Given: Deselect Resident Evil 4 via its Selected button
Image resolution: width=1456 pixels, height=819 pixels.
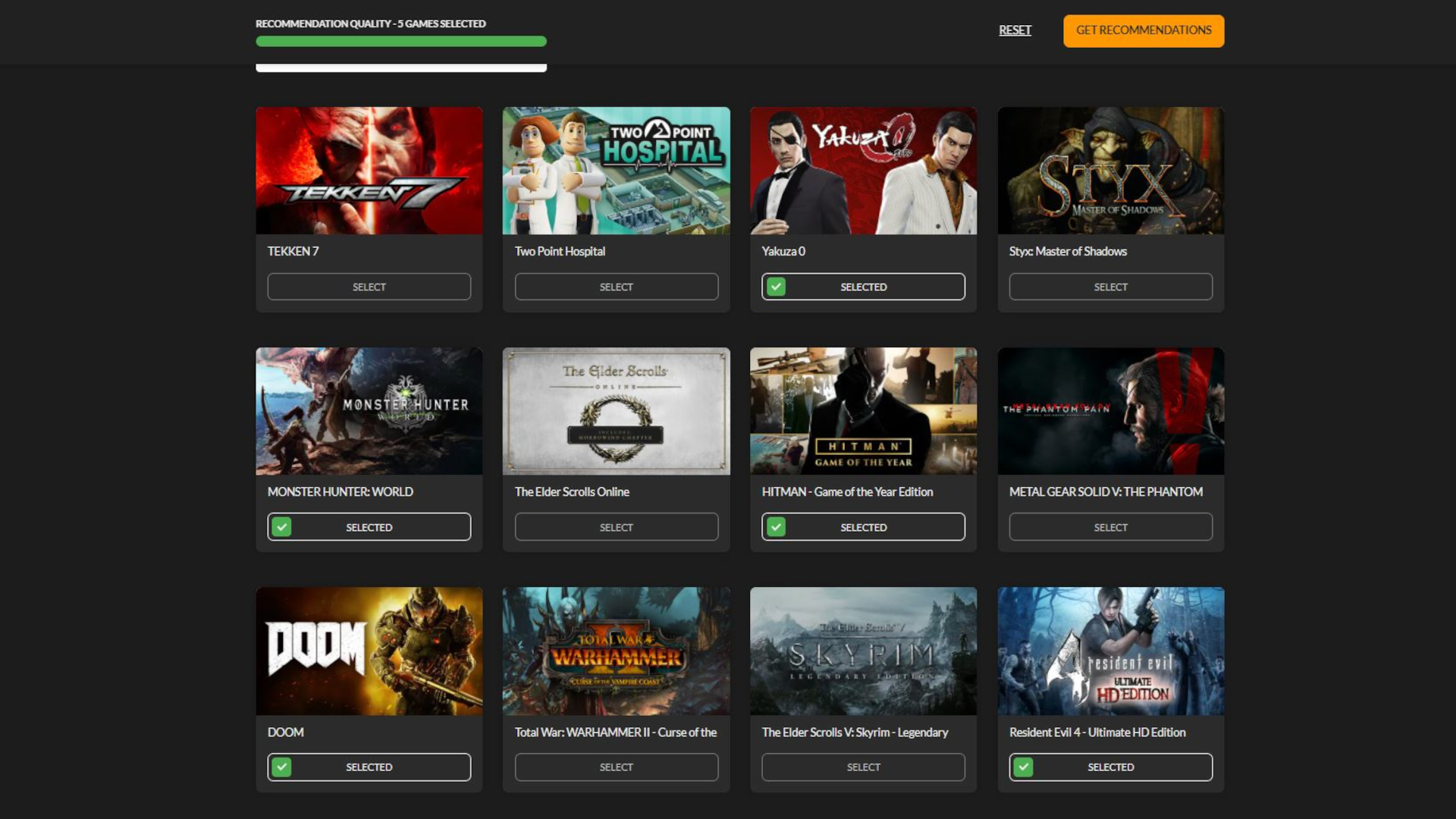Looking at the screenshot, I should (x=1111, y=767).
